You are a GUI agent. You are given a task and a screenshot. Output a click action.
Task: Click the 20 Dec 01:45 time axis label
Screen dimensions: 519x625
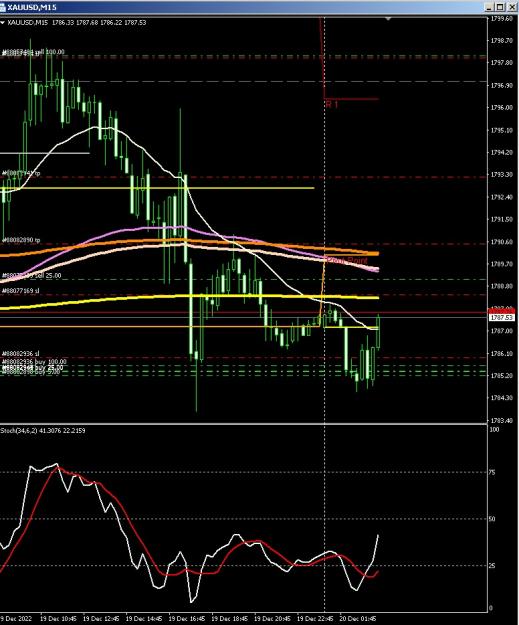click(x=358, y=619)
